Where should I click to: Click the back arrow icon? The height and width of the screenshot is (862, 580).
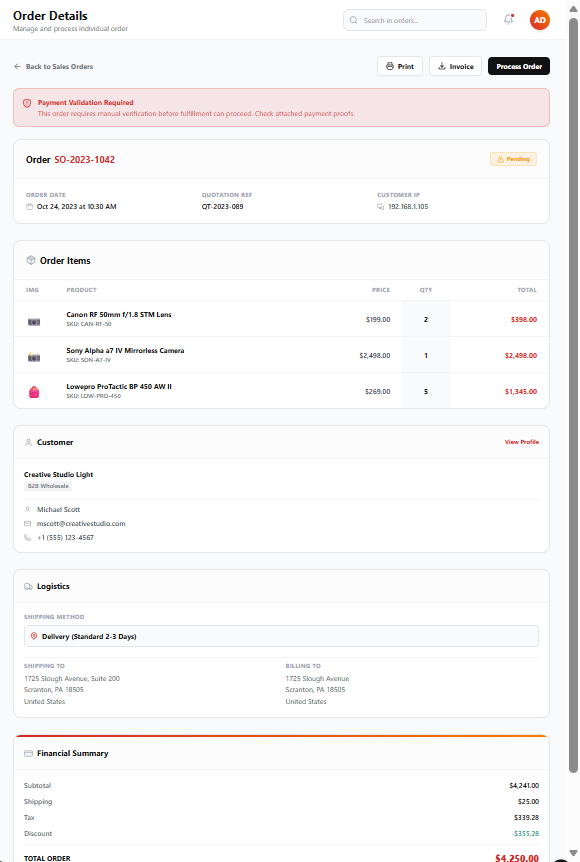pyautogui.click(x=18, y=67)
